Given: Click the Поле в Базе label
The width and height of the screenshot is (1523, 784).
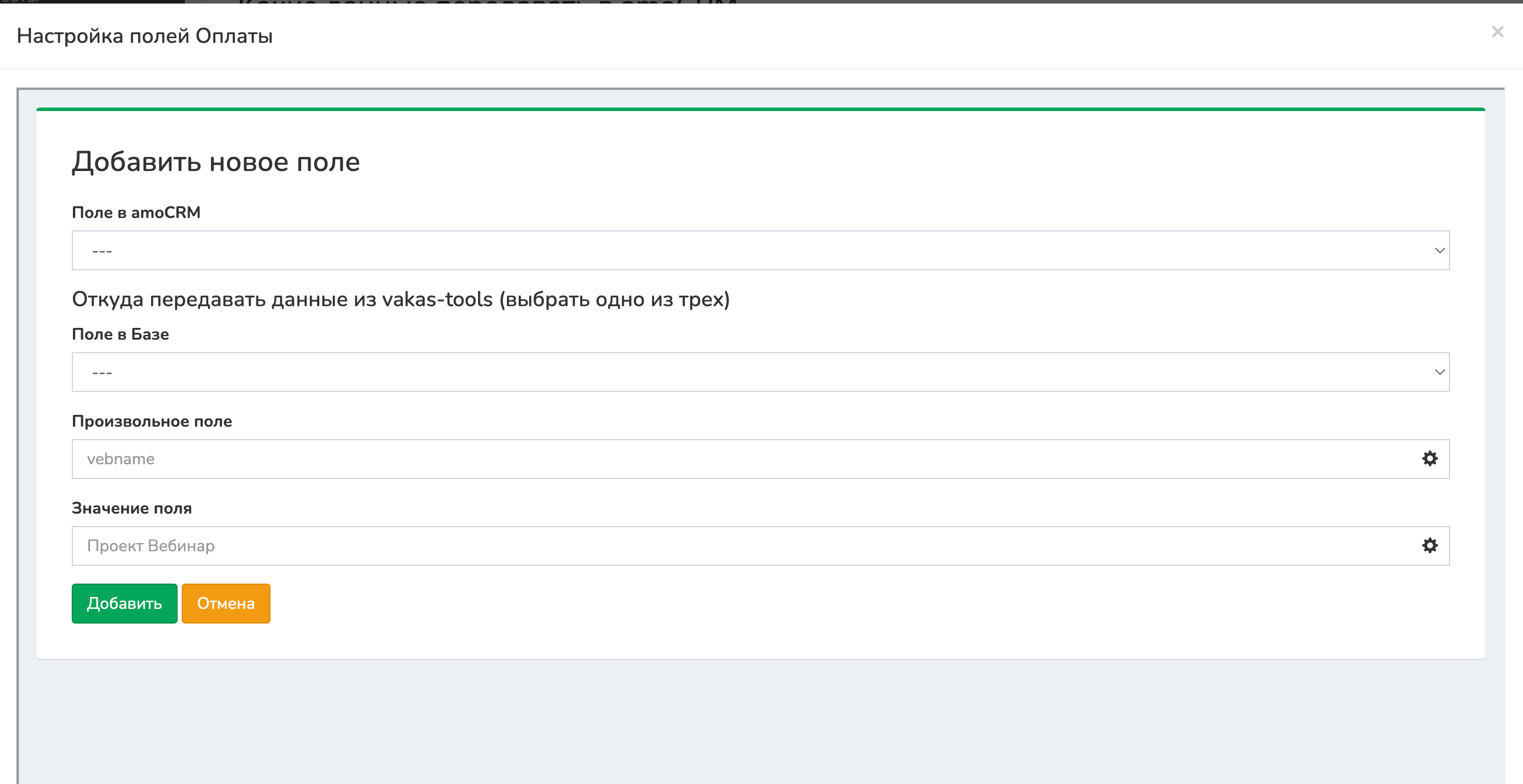Looking at the screenshot, I should (121, 334).
